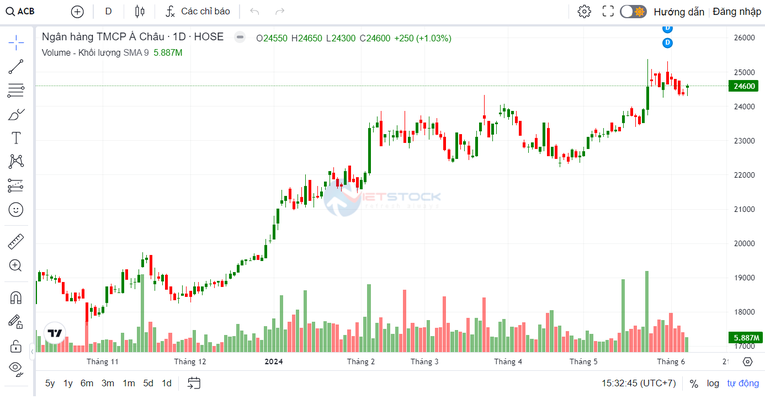
Task: Open prediction and measurement tools
Action: pyautogui.click(x=16, y=185)
